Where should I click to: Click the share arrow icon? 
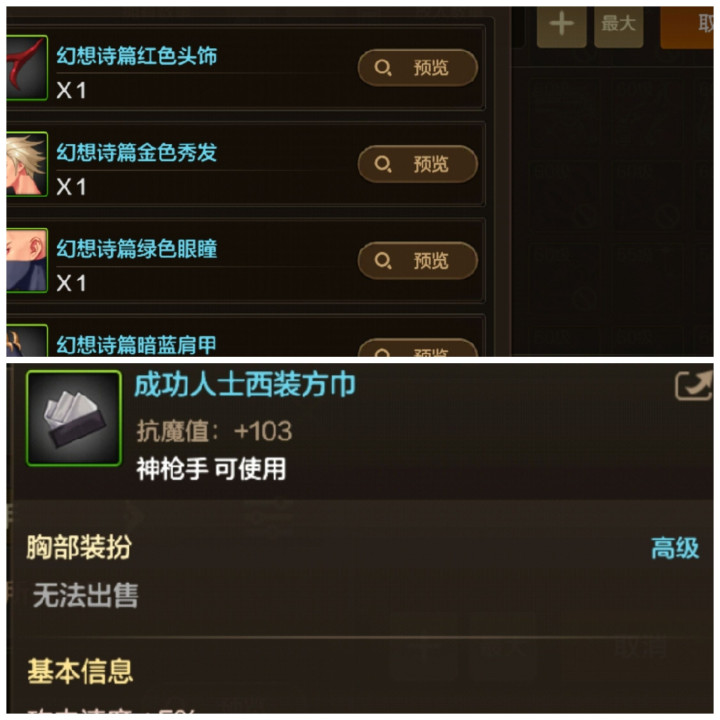pos(693,385)
